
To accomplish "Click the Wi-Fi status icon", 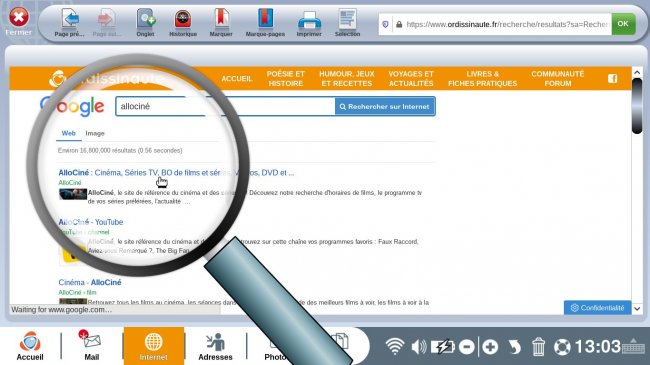I will [395, 346].
